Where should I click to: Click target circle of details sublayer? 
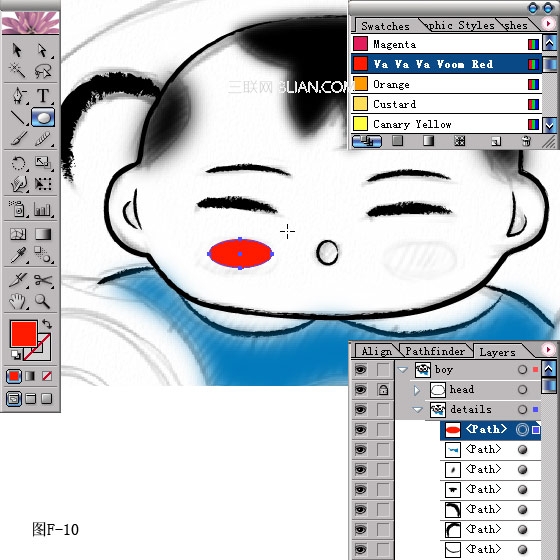pyautogui.click(x=522, y=409)
